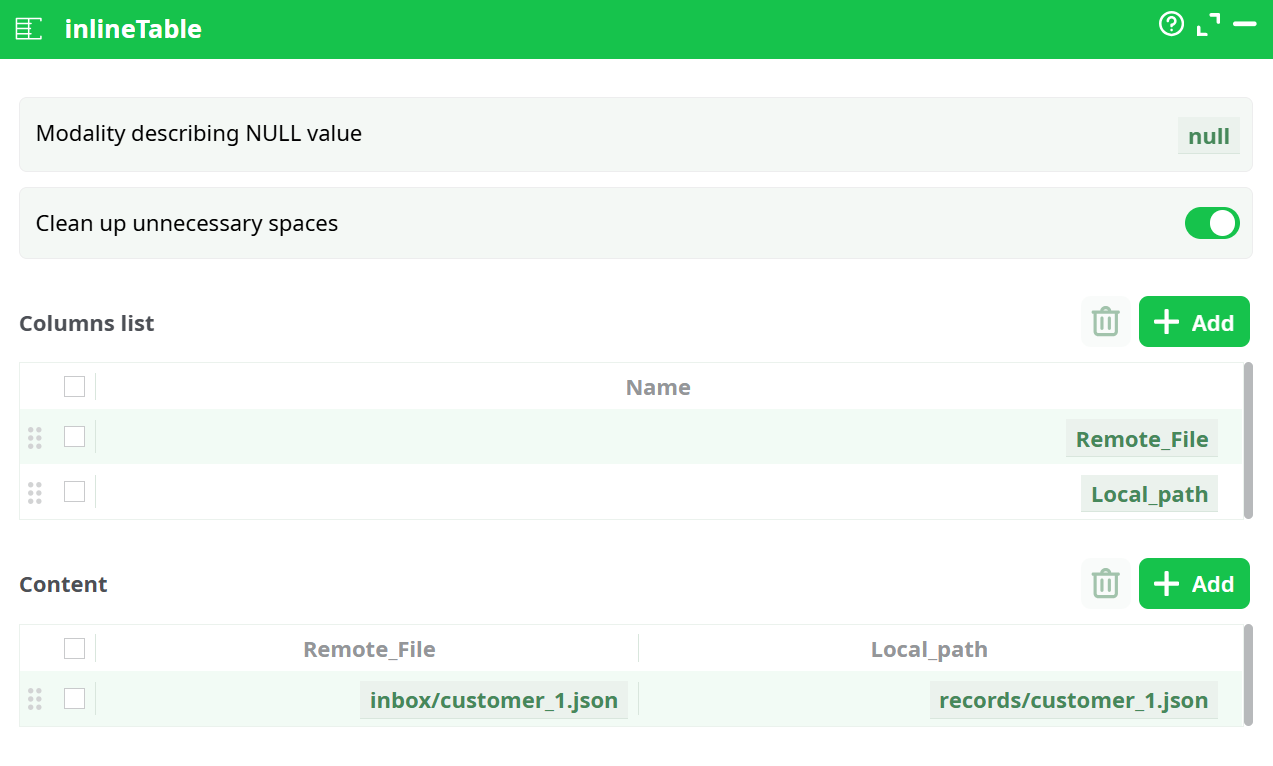This screenshot has height=766, width=1273.
Task: Disable the Clean up unnecessary spaces toggle
Action: 1212,223
